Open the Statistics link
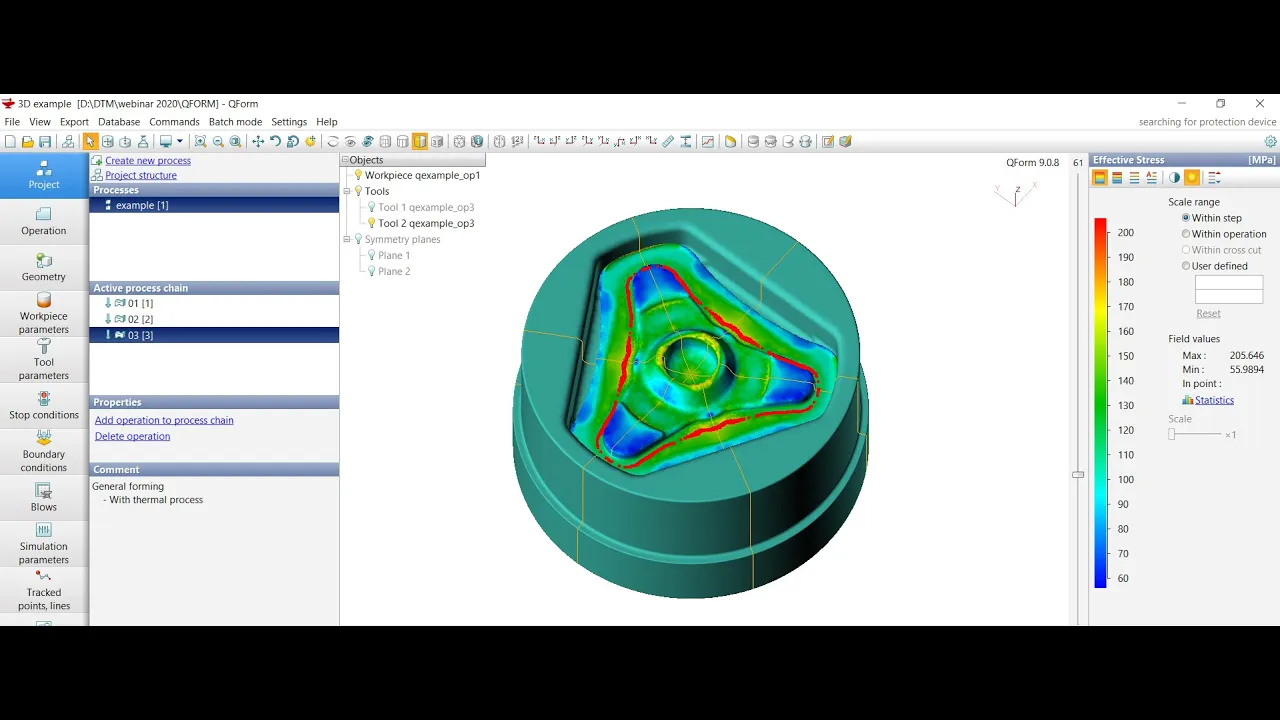 coord(1214,400)
